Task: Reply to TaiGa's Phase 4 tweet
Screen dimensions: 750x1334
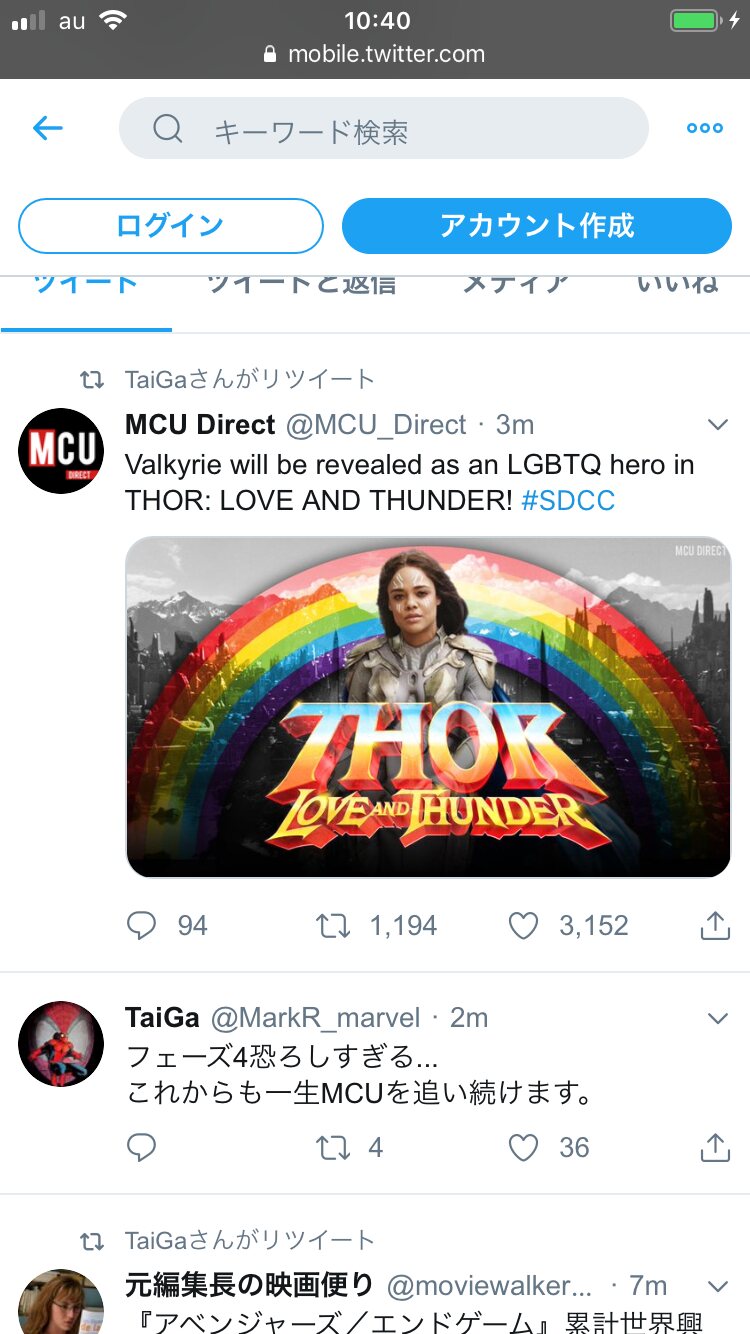Action: coord(142,1147)
